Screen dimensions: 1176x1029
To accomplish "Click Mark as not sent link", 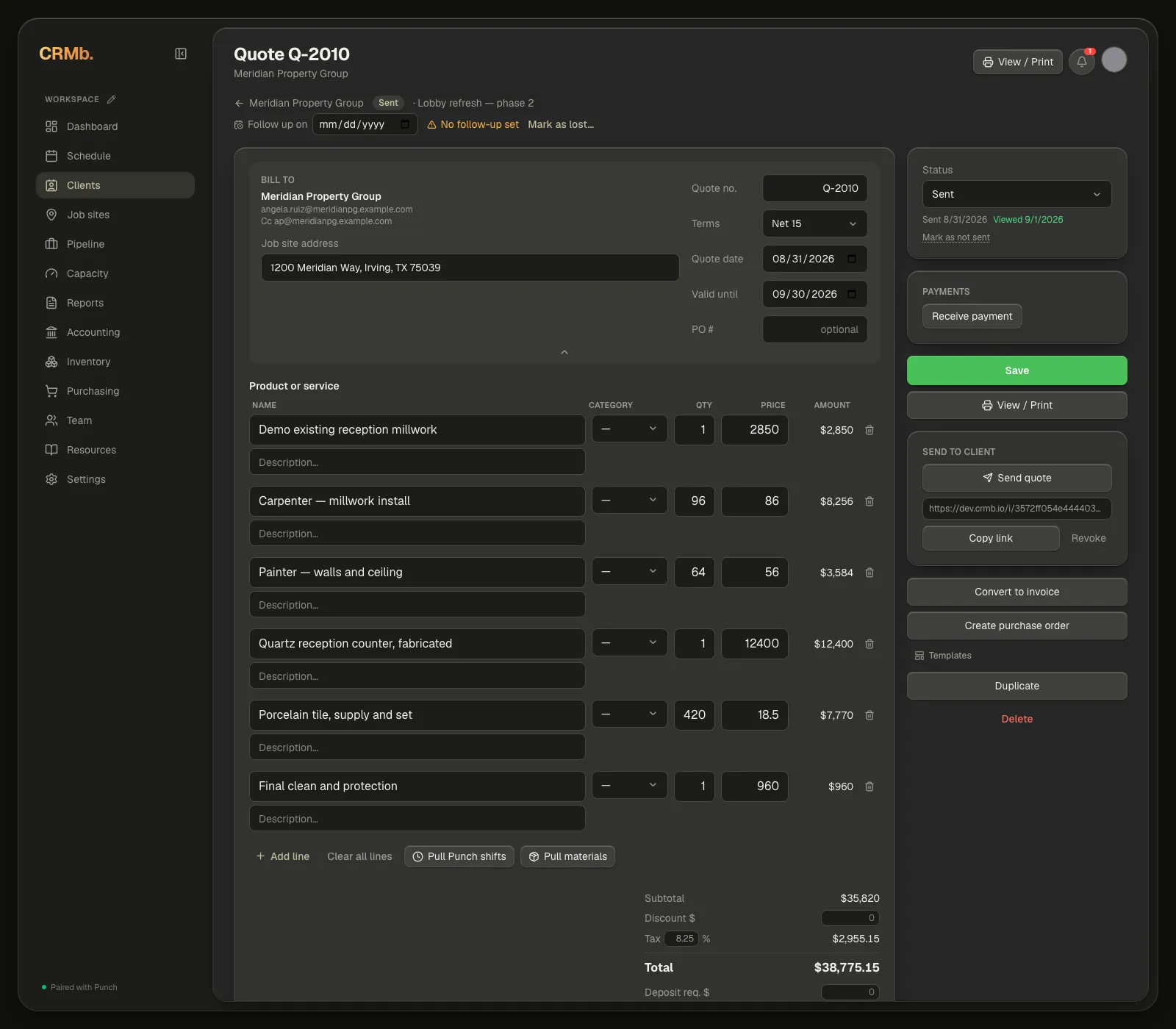I will tap(956, 237).
